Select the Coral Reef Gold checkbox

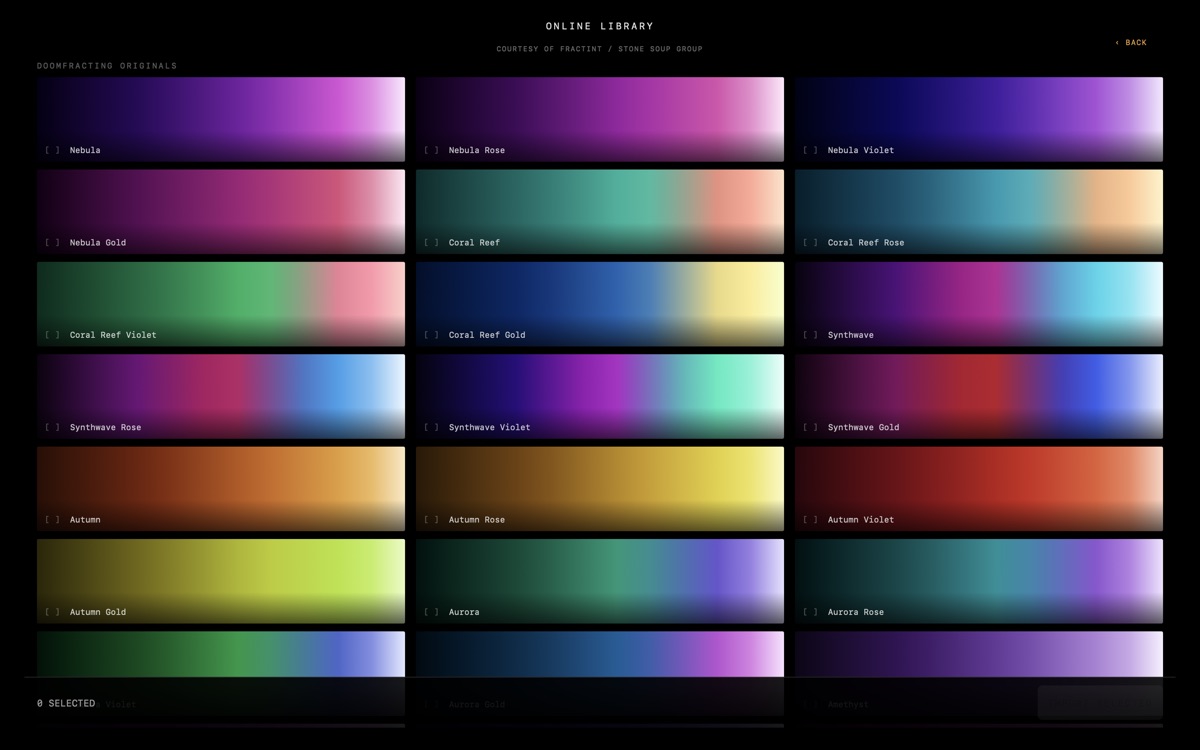coord(431,335)
